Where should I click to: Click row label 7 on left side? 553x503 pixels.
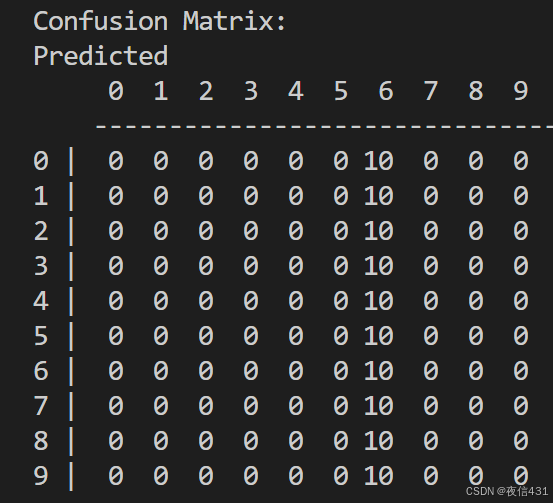pyautogui.click(x=41, y=406)
